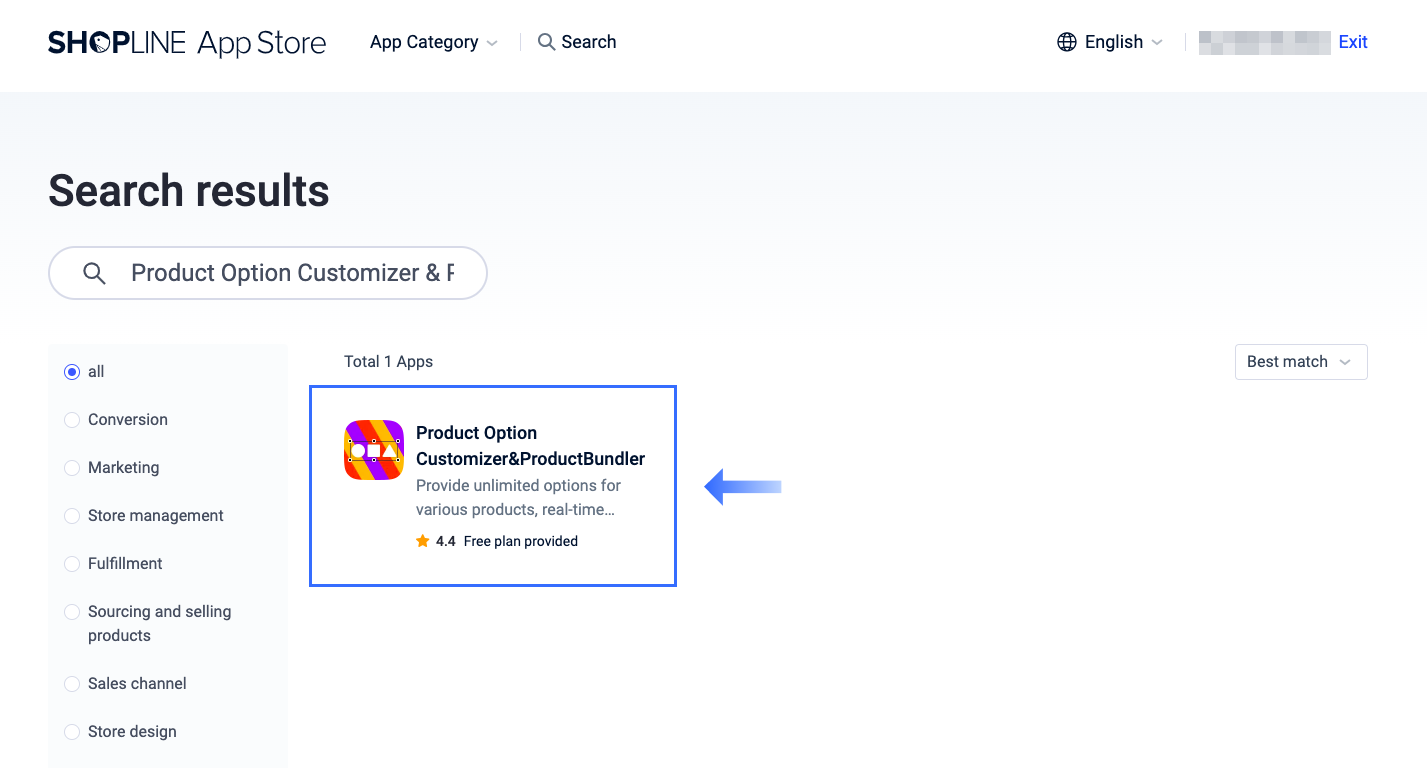Click the Search menu item in the navbar
The width and height of the screenshot is (1427, 768).
point(587,42)
